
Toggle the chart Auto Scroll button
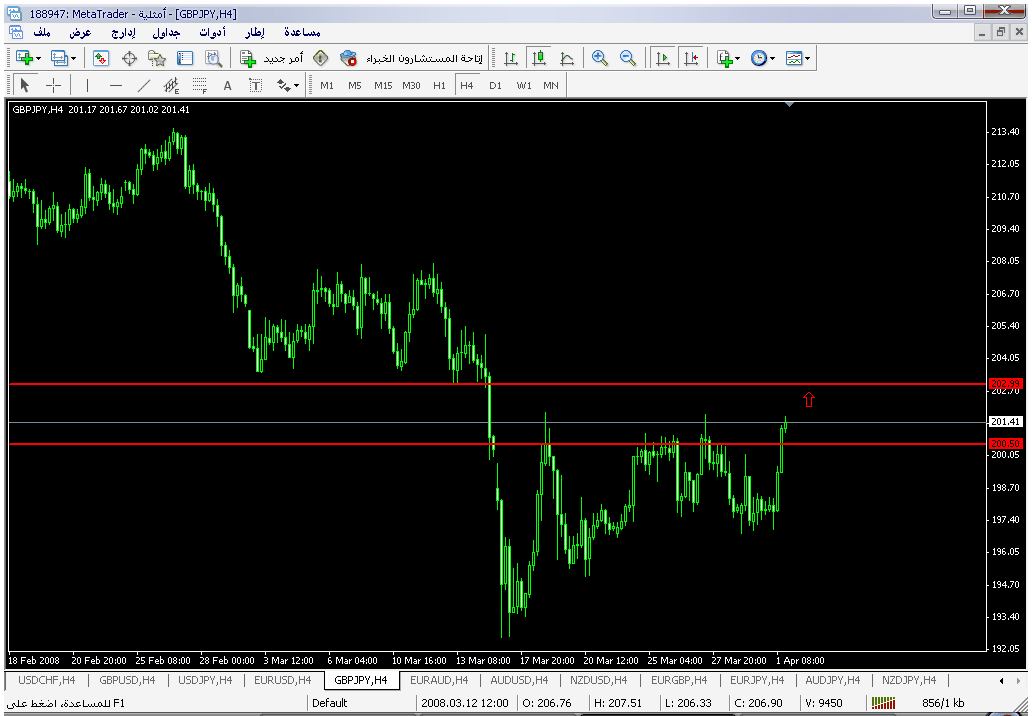tap(662, 58)
